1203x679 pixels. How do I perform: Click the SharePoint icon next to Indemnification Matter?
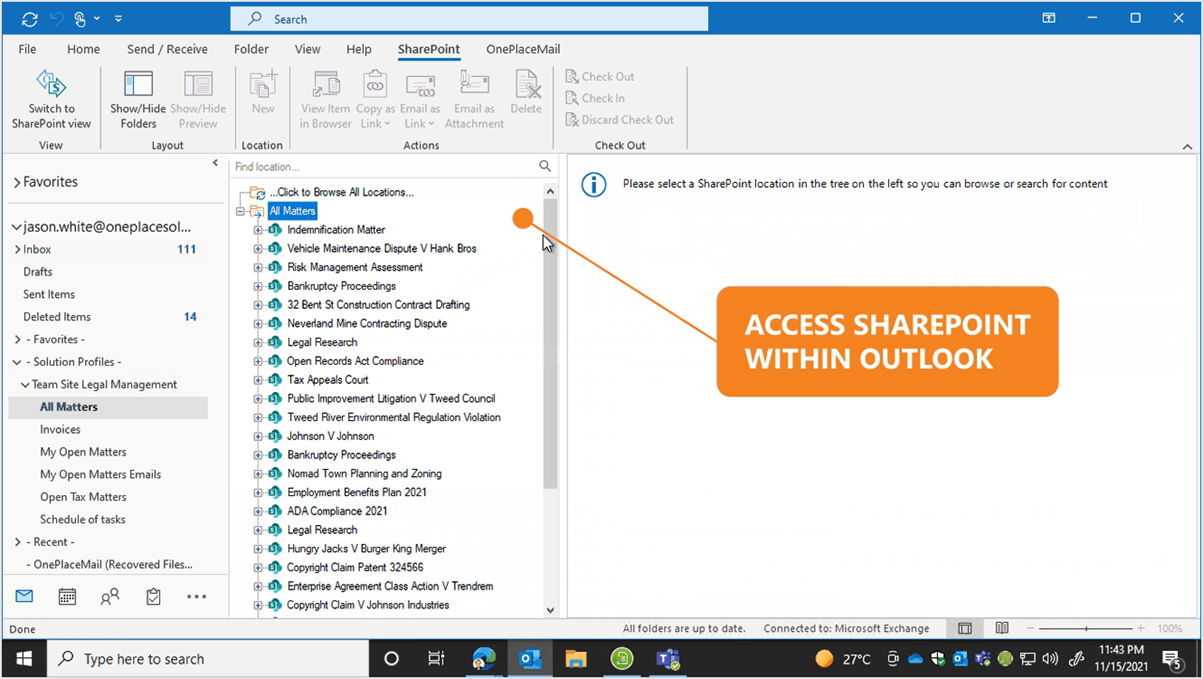(x=275, y=230)
